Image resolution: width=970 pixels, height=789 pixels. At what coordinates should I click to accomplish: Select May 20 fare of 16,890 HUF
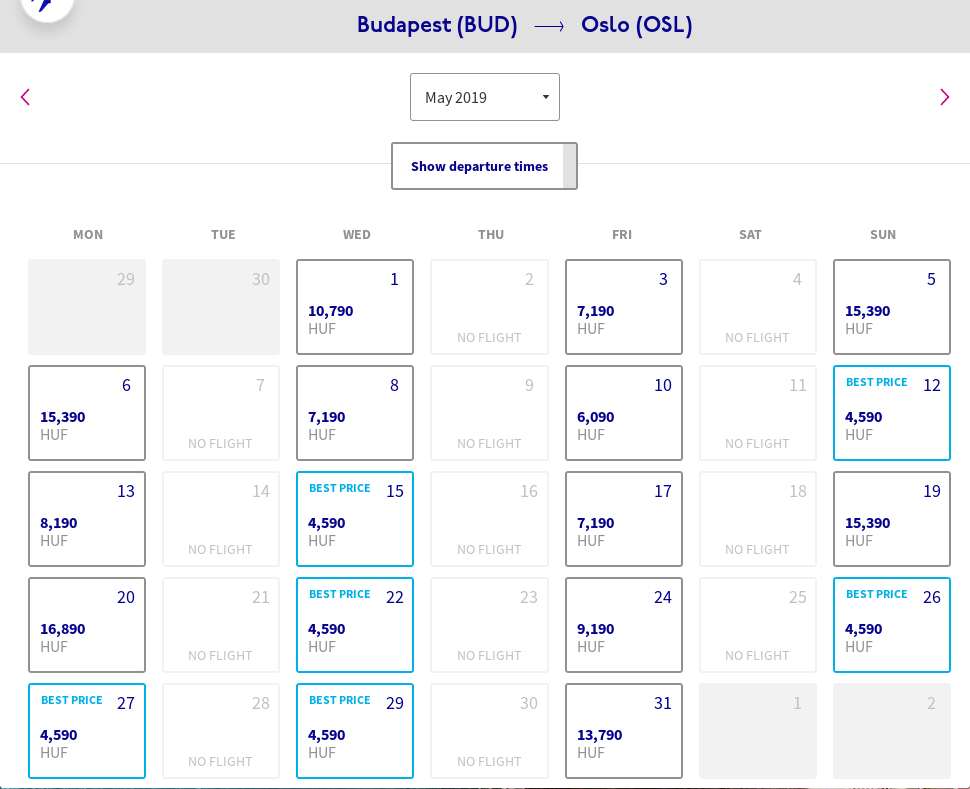(87, 625)
